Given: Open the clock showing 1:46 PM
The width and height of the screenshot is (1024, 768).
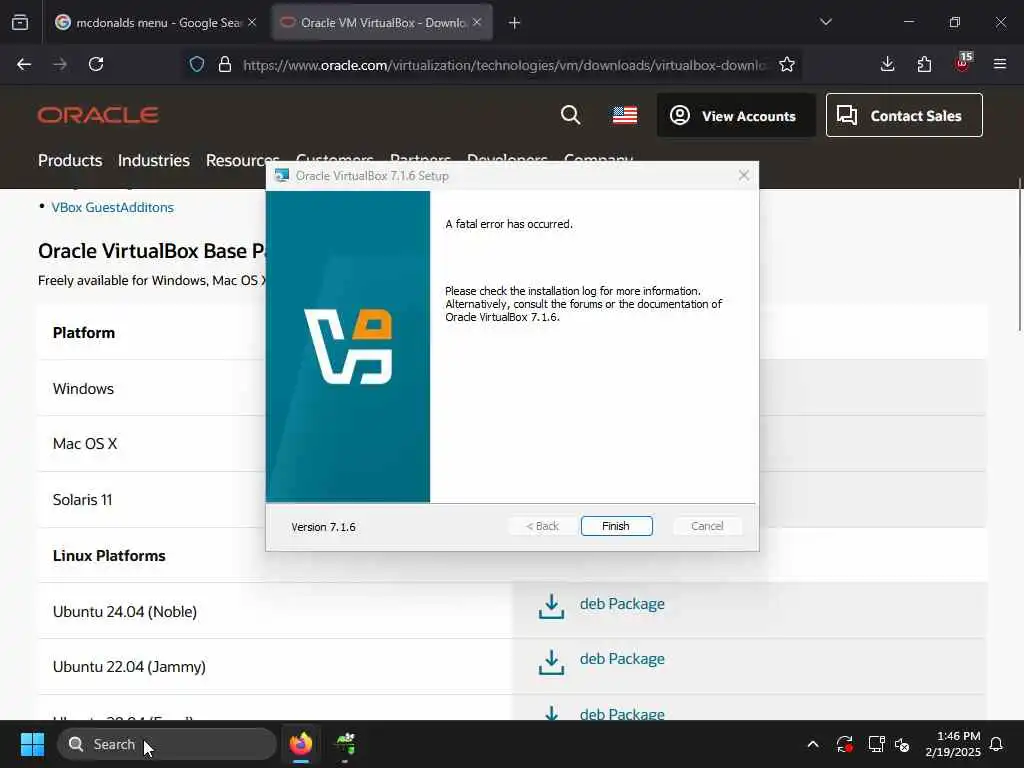Looking at the screenshot, I should (953, 744).
